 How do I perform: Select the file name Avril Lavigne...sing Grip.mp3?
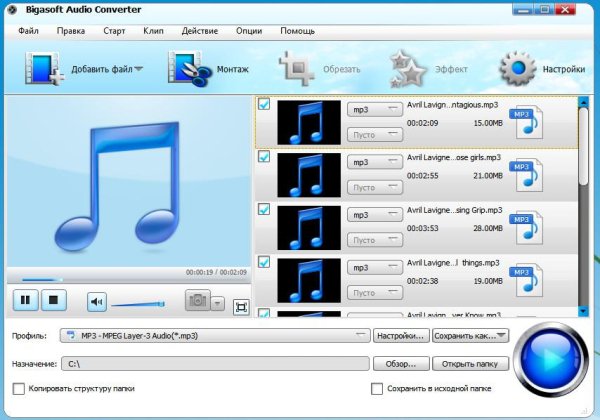[455, 210]
